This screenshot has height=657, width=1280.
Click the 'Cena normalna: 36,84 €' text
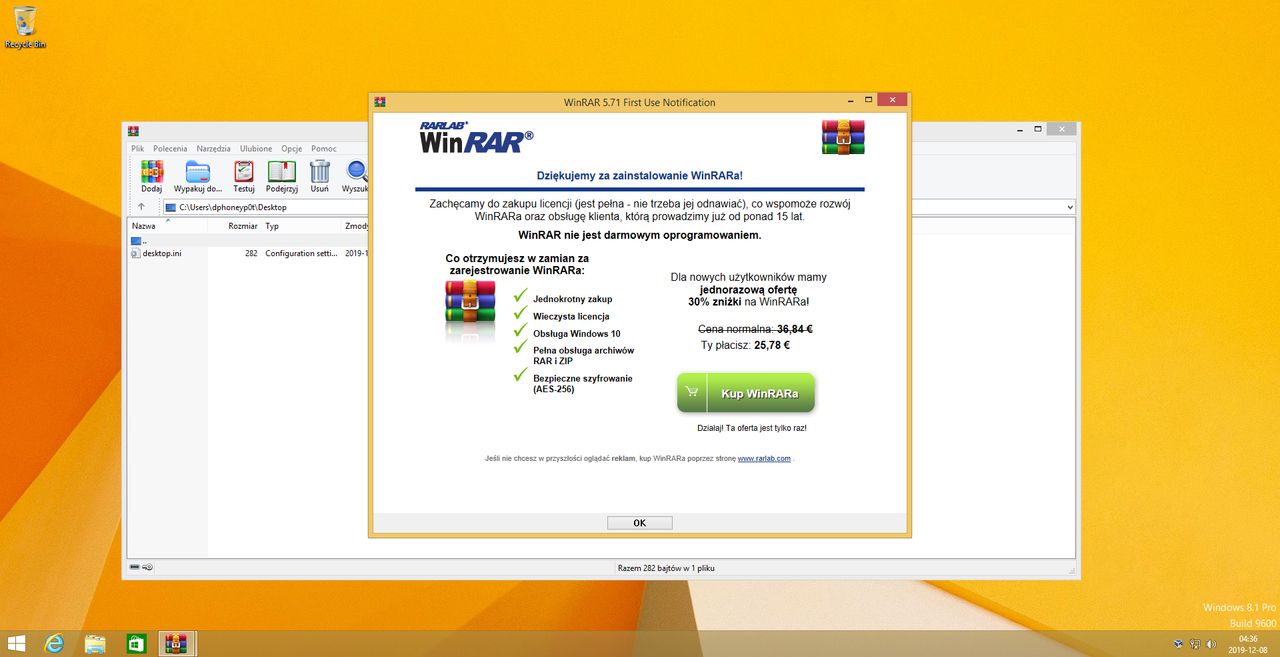pos(755,328)
